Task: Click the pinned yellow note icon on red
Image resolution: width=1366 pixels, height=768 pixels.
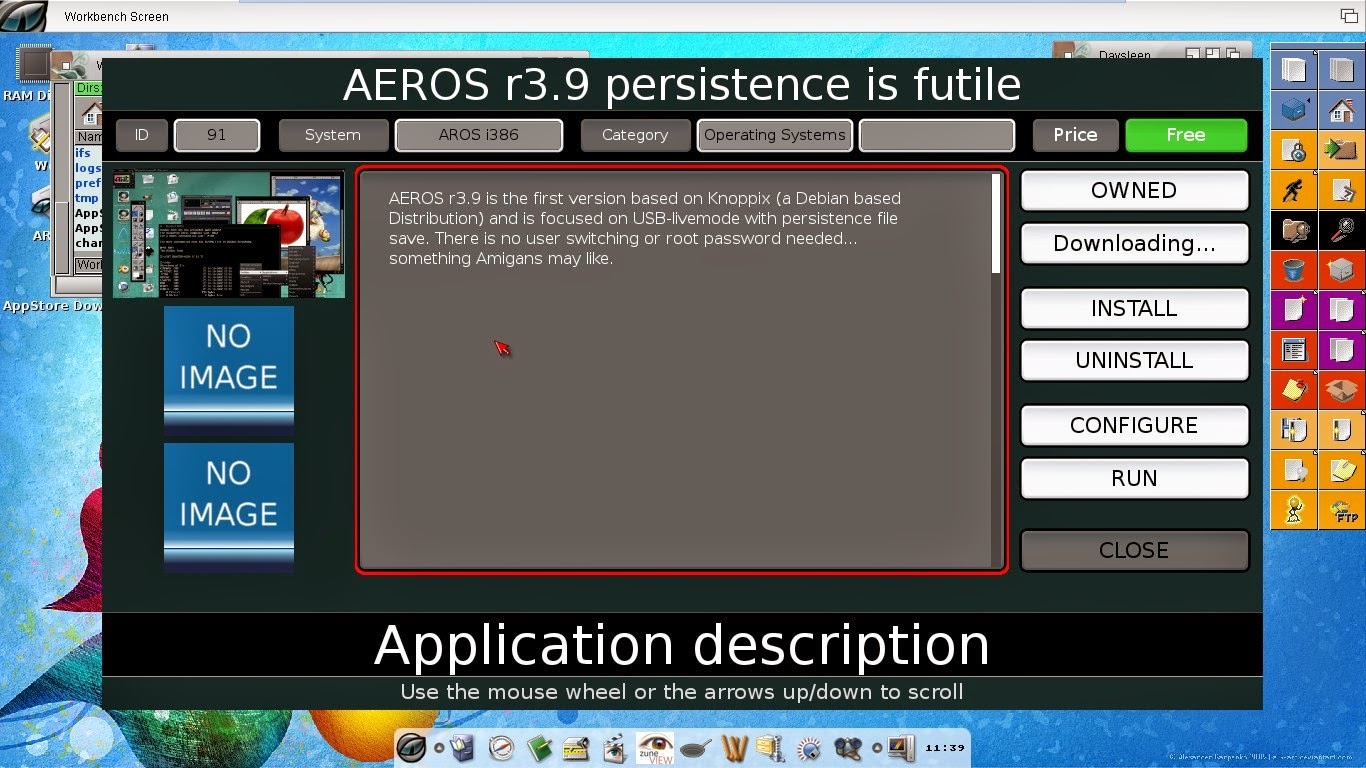Action: point(1294,389)
